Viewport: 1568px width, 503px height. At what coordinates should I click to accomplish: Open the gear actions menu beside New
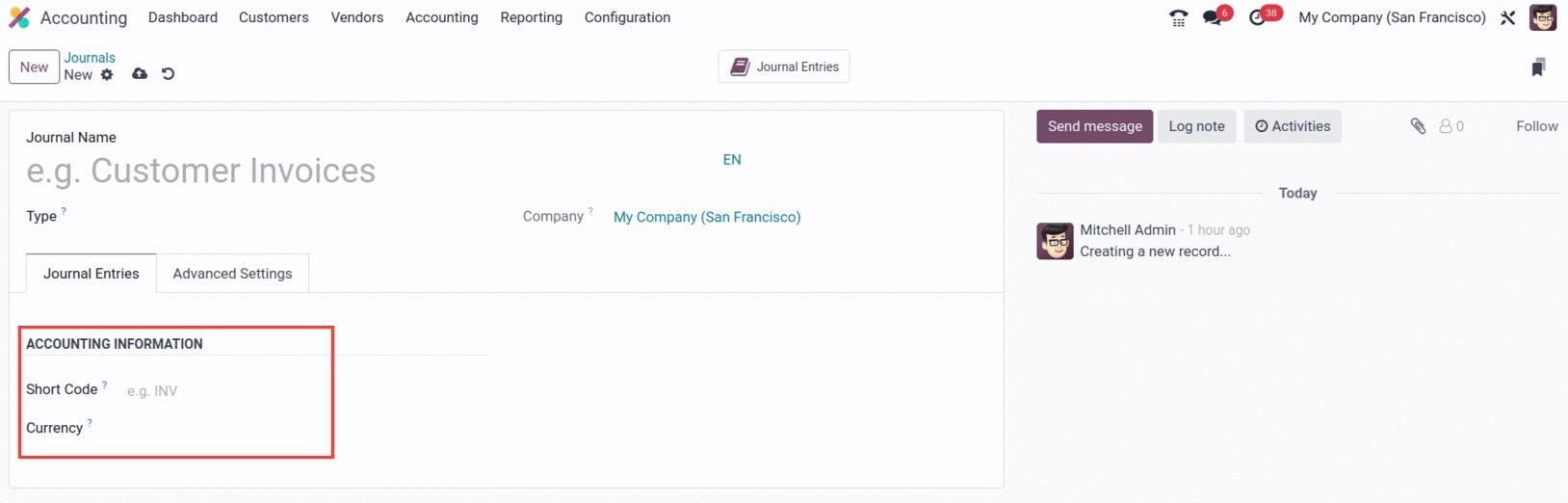(107, 75)
